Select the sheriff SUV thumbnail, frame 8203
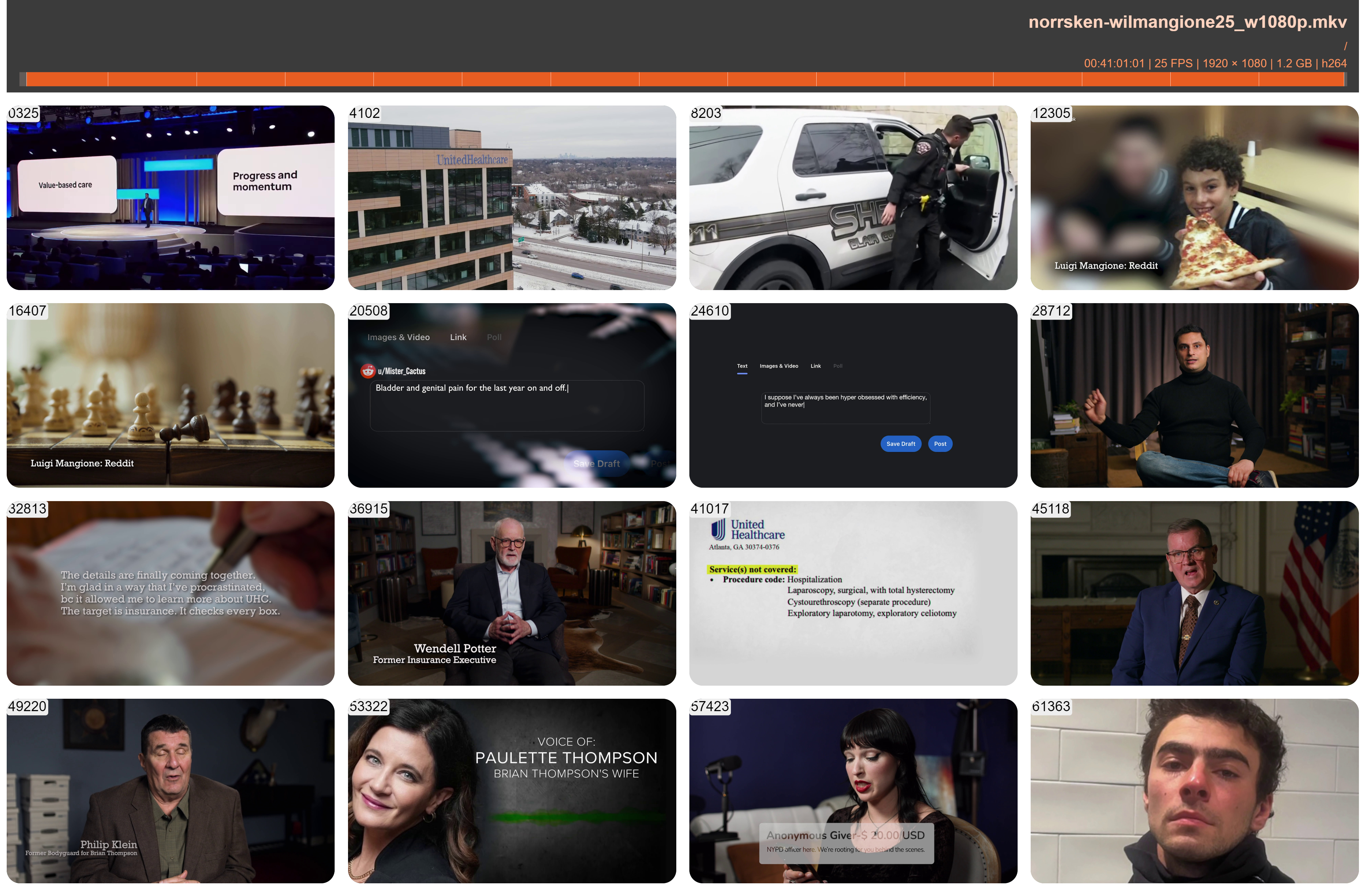Screen dimensions: 1372x890 [x=852, y=197]
